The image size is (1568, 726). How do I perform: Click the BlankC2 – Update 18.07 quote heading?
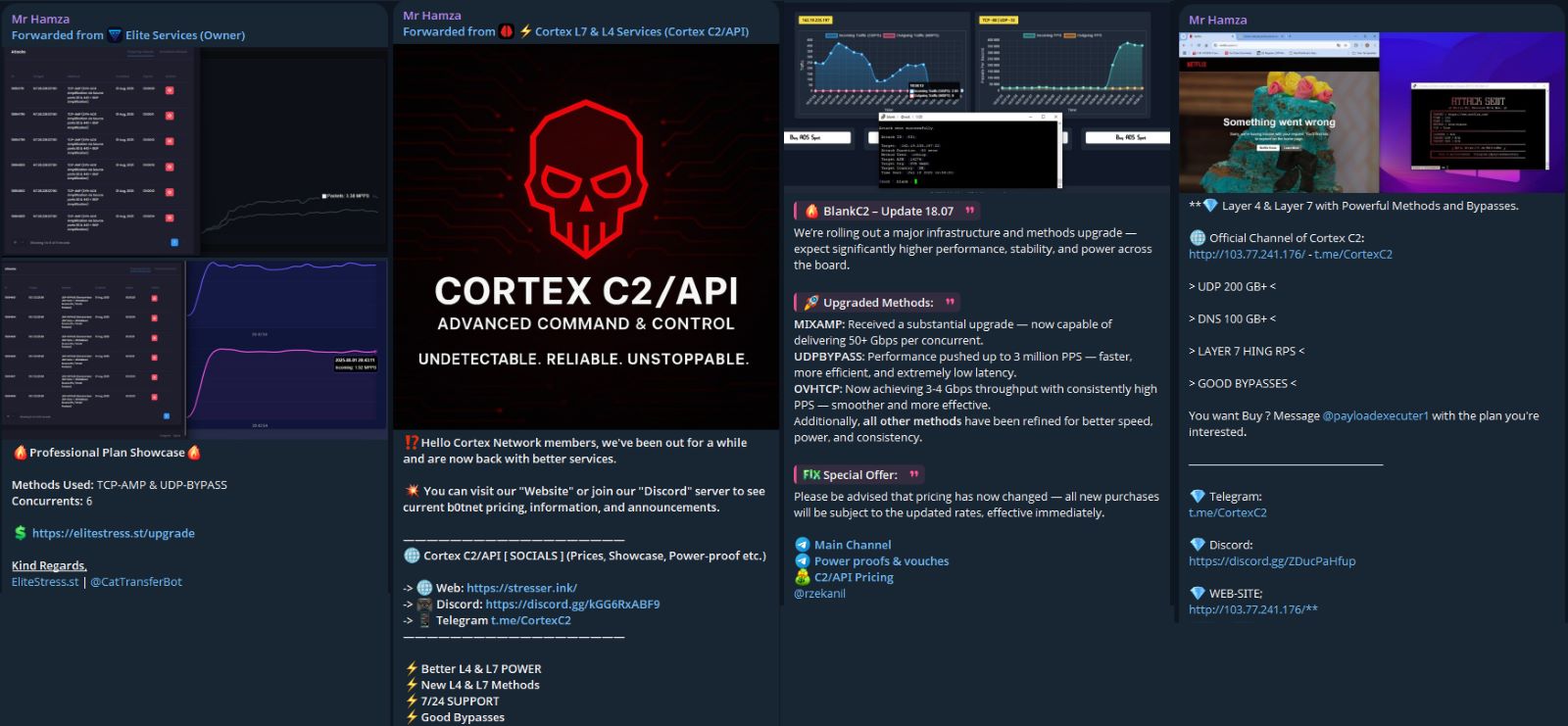(888, 211)
